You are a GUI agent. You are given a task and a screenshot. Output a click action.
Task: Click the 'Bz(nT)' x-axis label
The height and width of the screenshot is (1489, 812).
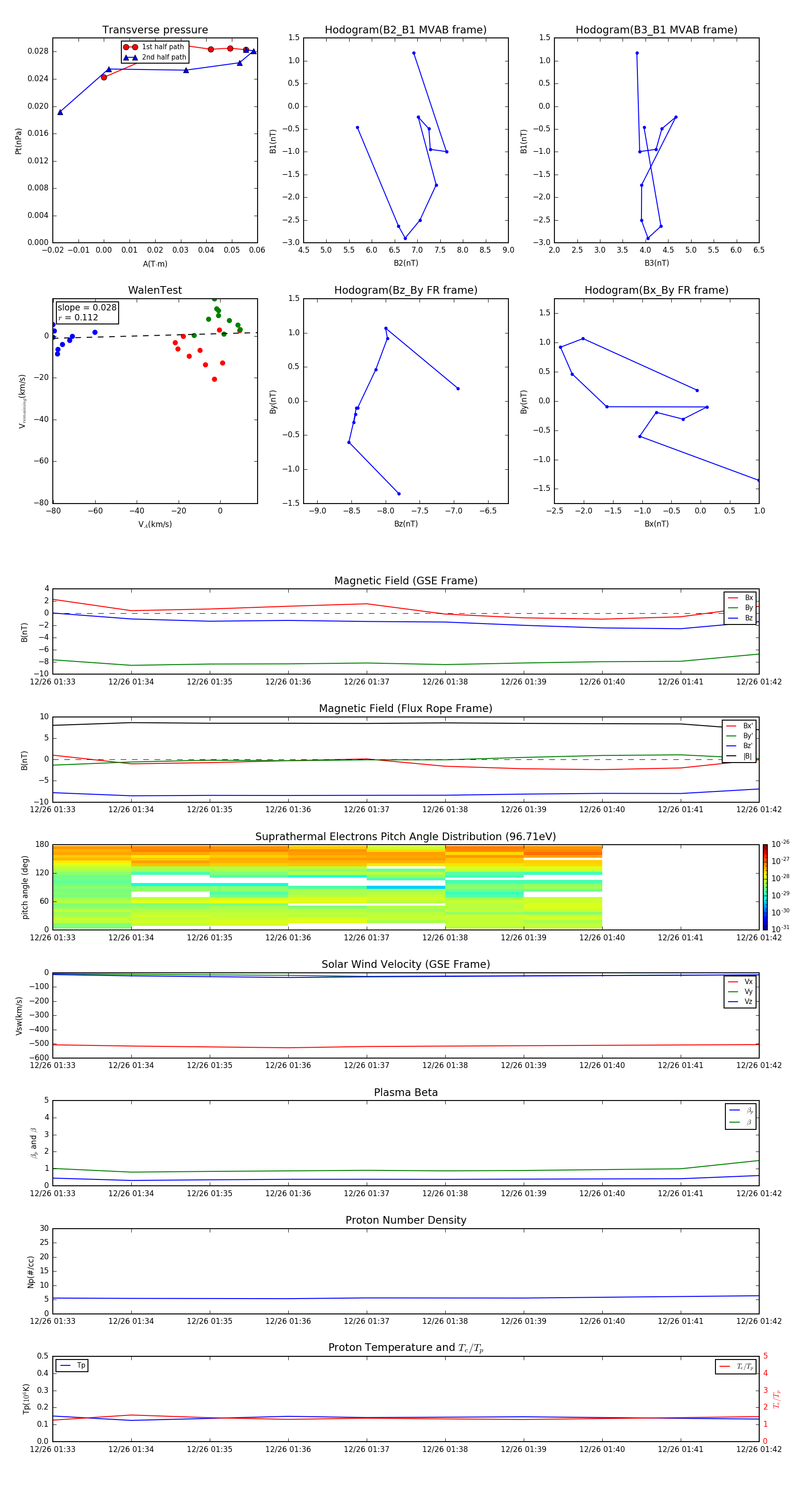coord(406,524)
